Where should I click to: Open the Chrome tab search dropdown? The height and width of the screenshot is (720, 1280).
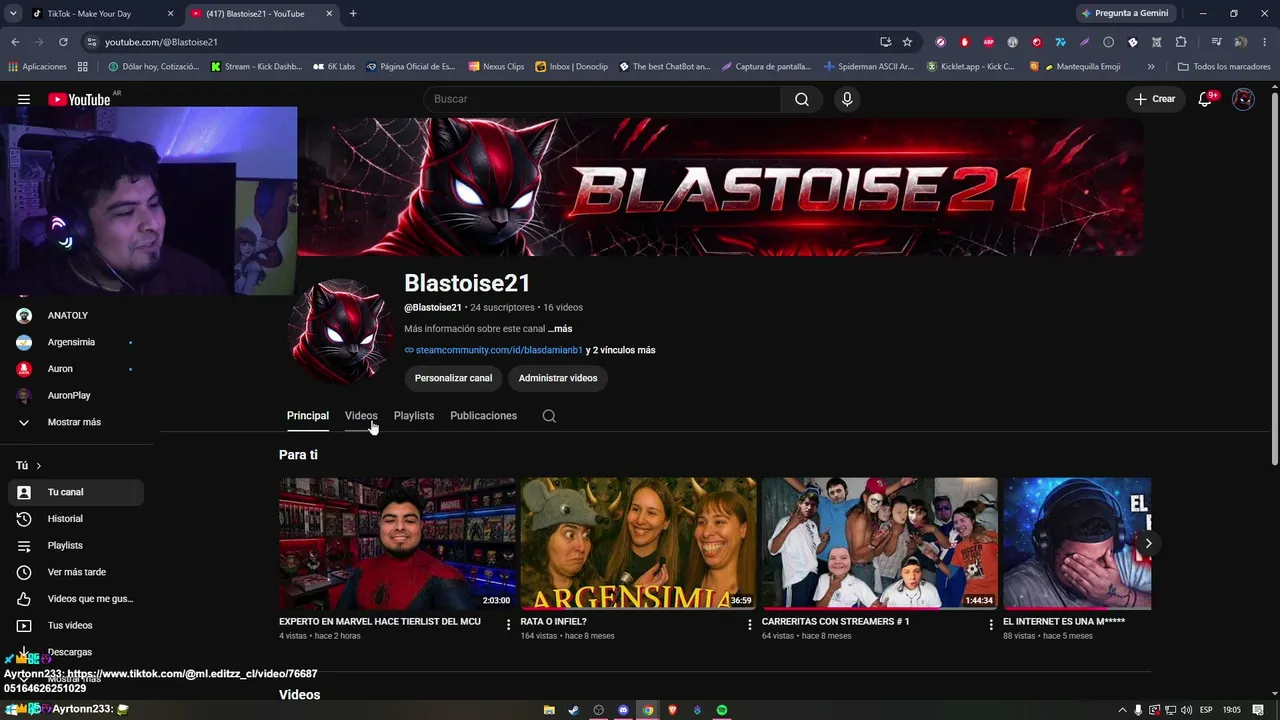[x=13, y=14]
